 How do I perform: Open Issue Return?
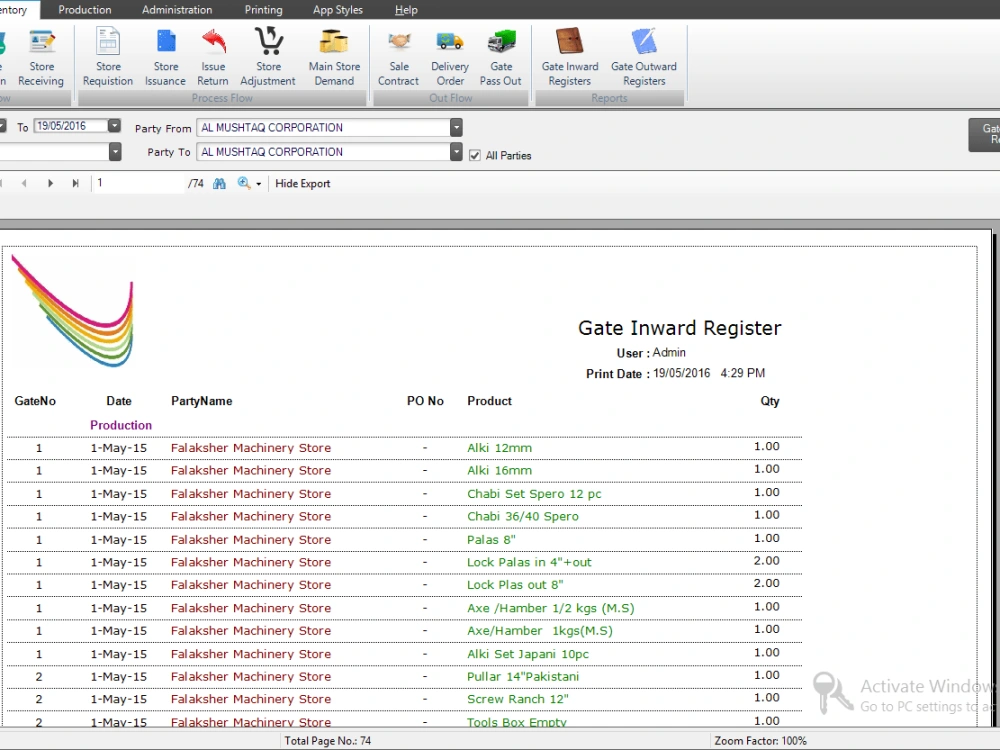click(213, 57)
